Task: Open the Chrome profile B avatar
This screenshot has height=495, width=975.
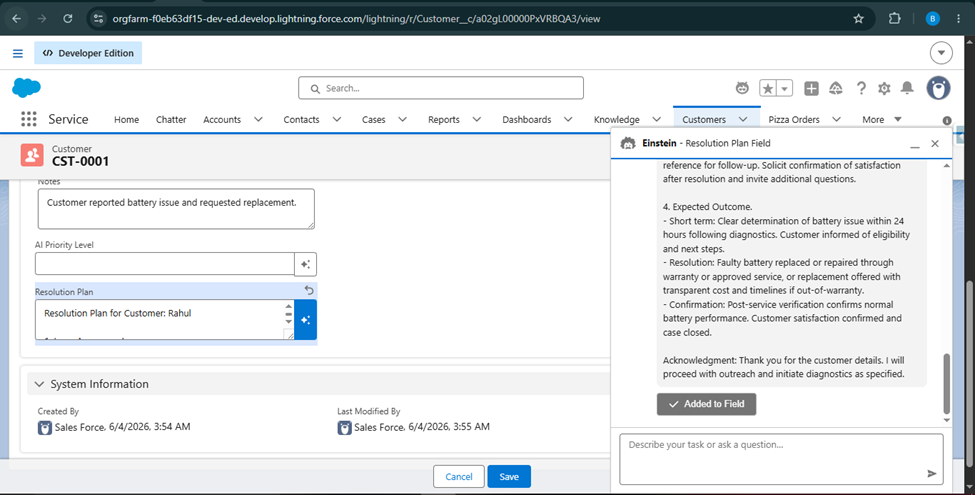Action: [x=932, y=19]
